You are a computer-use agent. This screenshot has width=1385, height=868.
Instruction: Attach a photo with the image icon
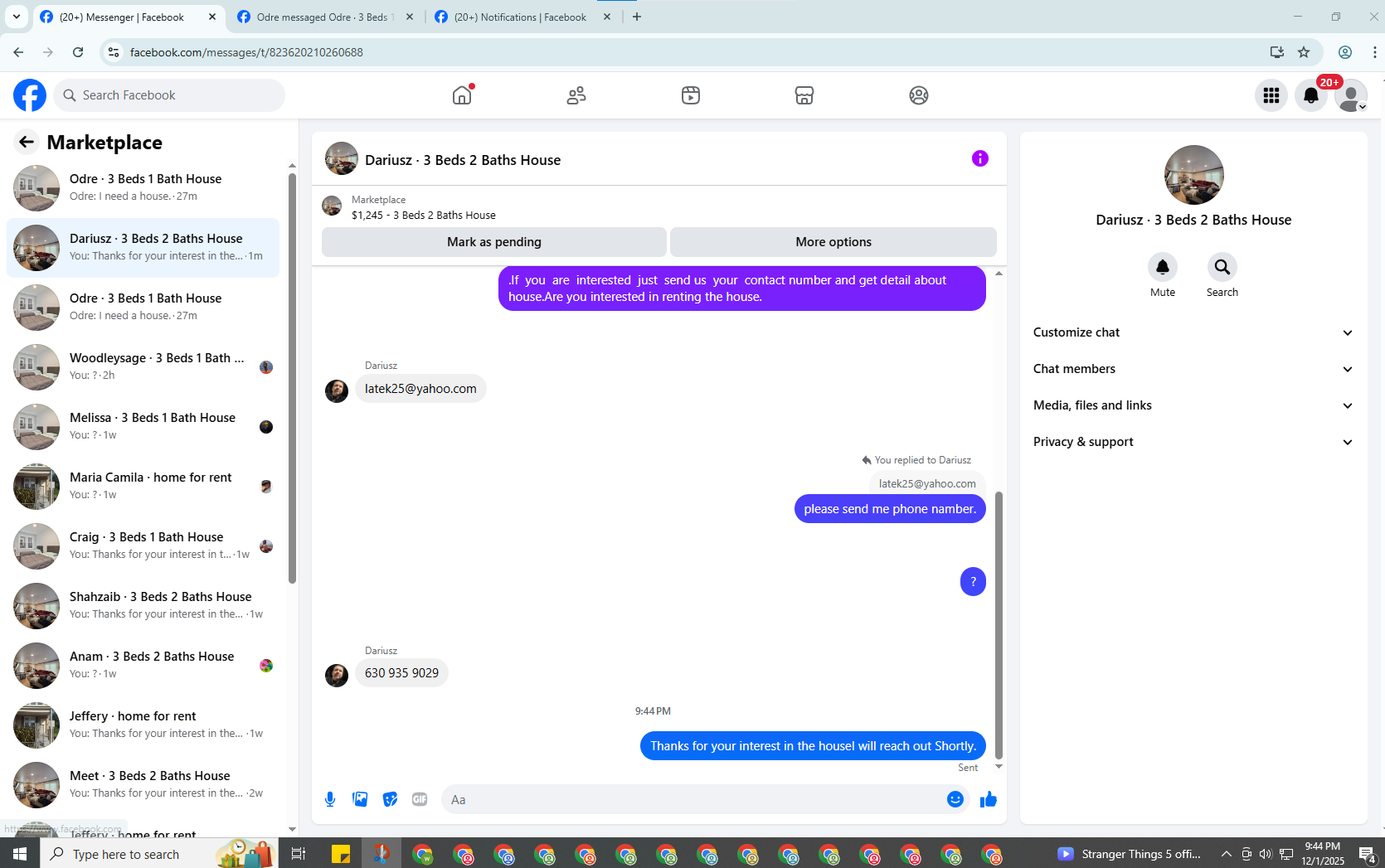click(x=360, y=799)
